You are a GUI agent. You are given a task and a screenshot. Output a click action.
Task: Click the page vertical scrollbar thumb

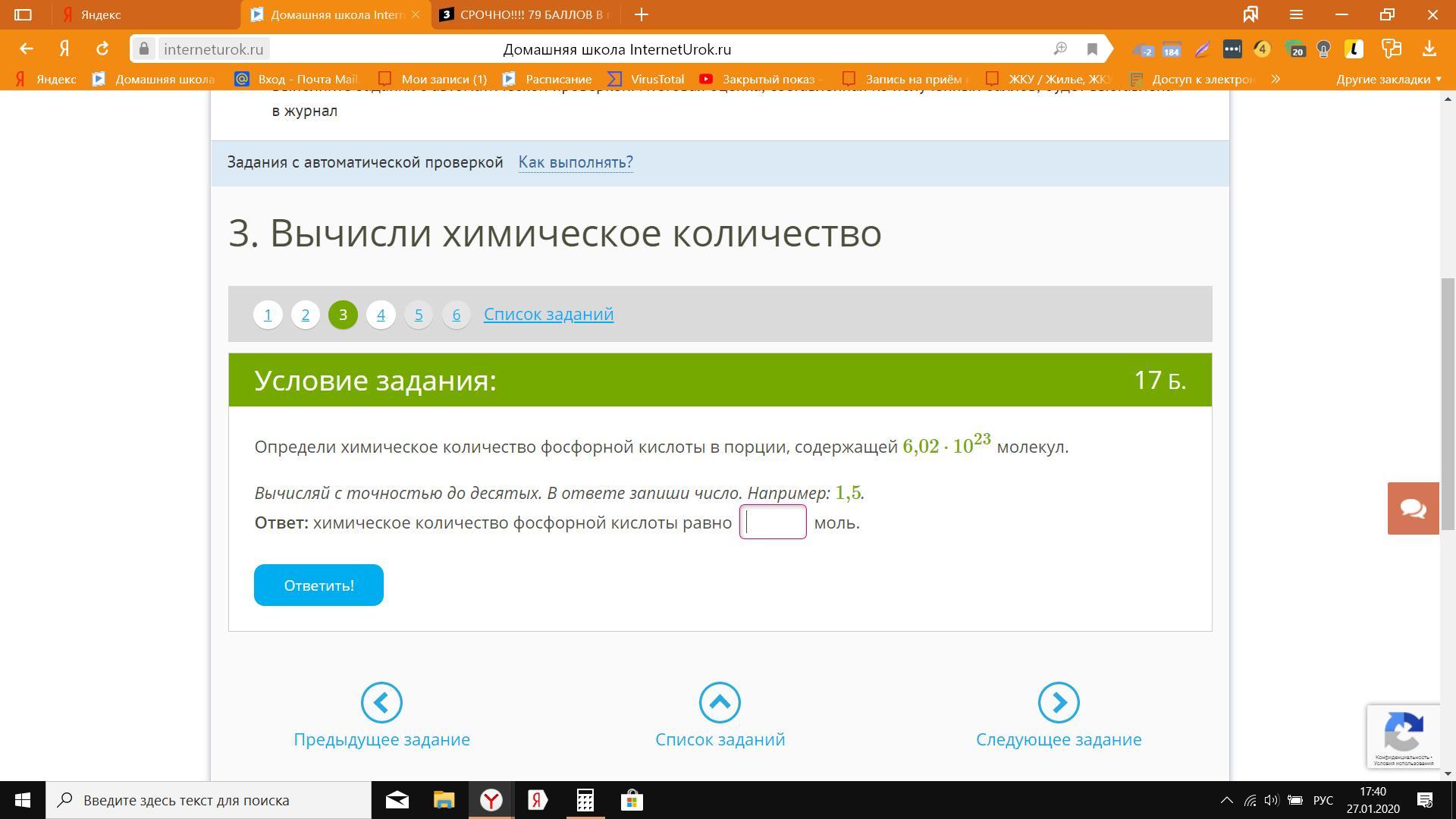tap(1448, 402)
